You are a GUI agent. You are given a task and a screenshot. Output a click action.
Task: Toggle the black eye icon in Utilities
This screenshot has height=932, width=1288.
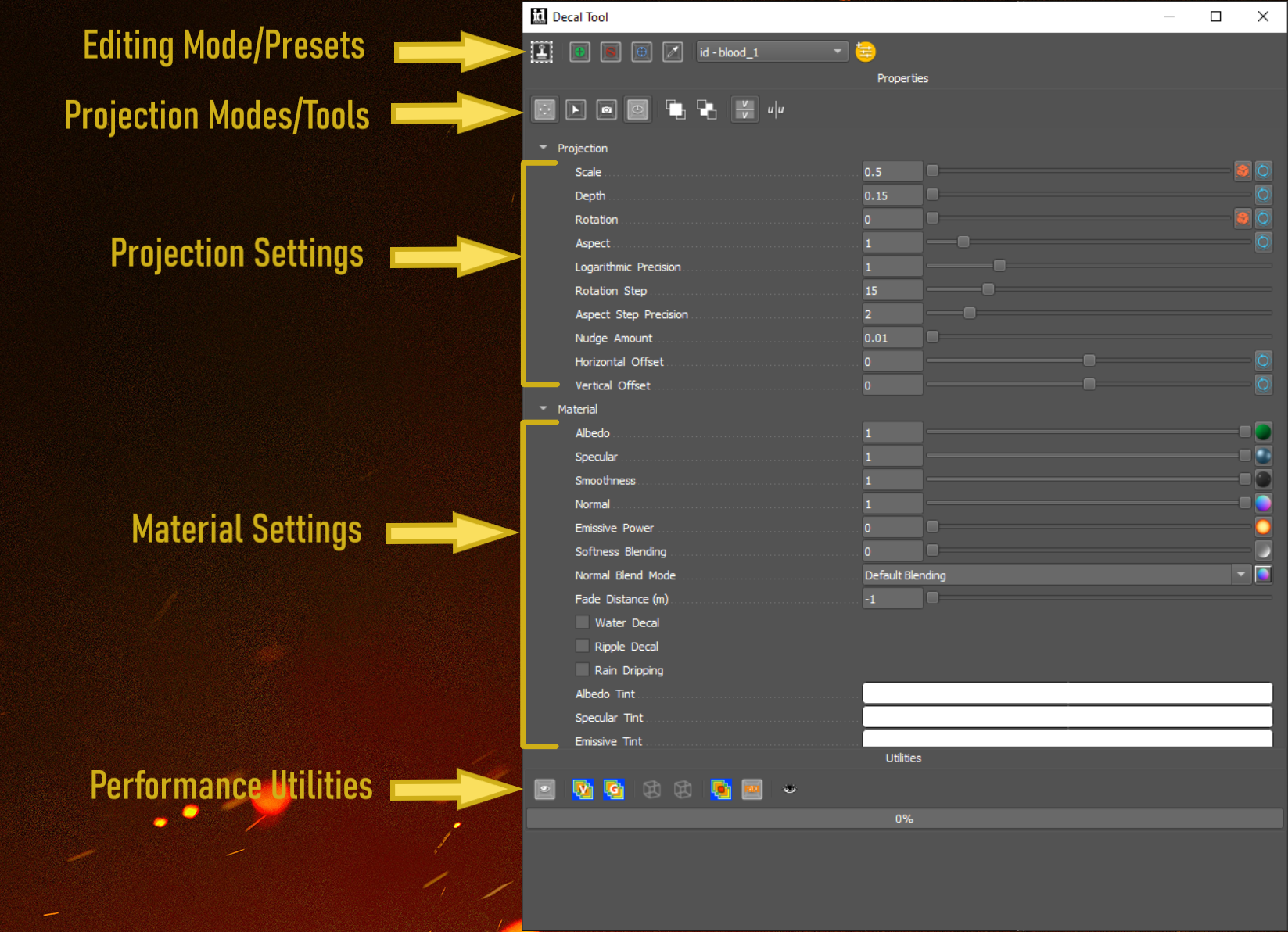pyautogui.click(x=790, y=789)
